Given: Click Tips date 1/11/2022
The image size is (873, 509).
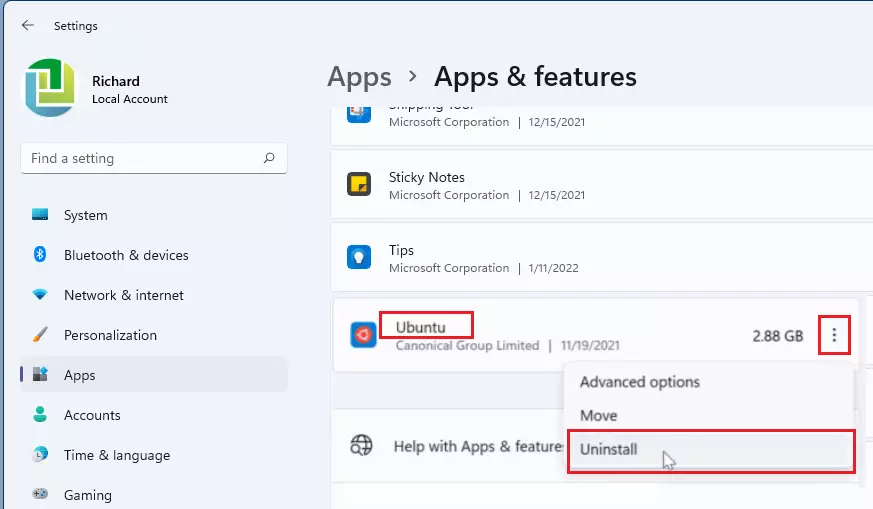Looking at the screenshot, I should click(x=553, y=268).
